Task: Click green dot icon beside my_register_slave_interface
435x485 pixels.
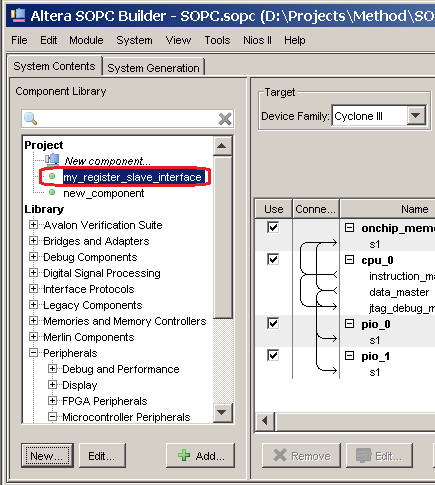Action: point(52,176)
